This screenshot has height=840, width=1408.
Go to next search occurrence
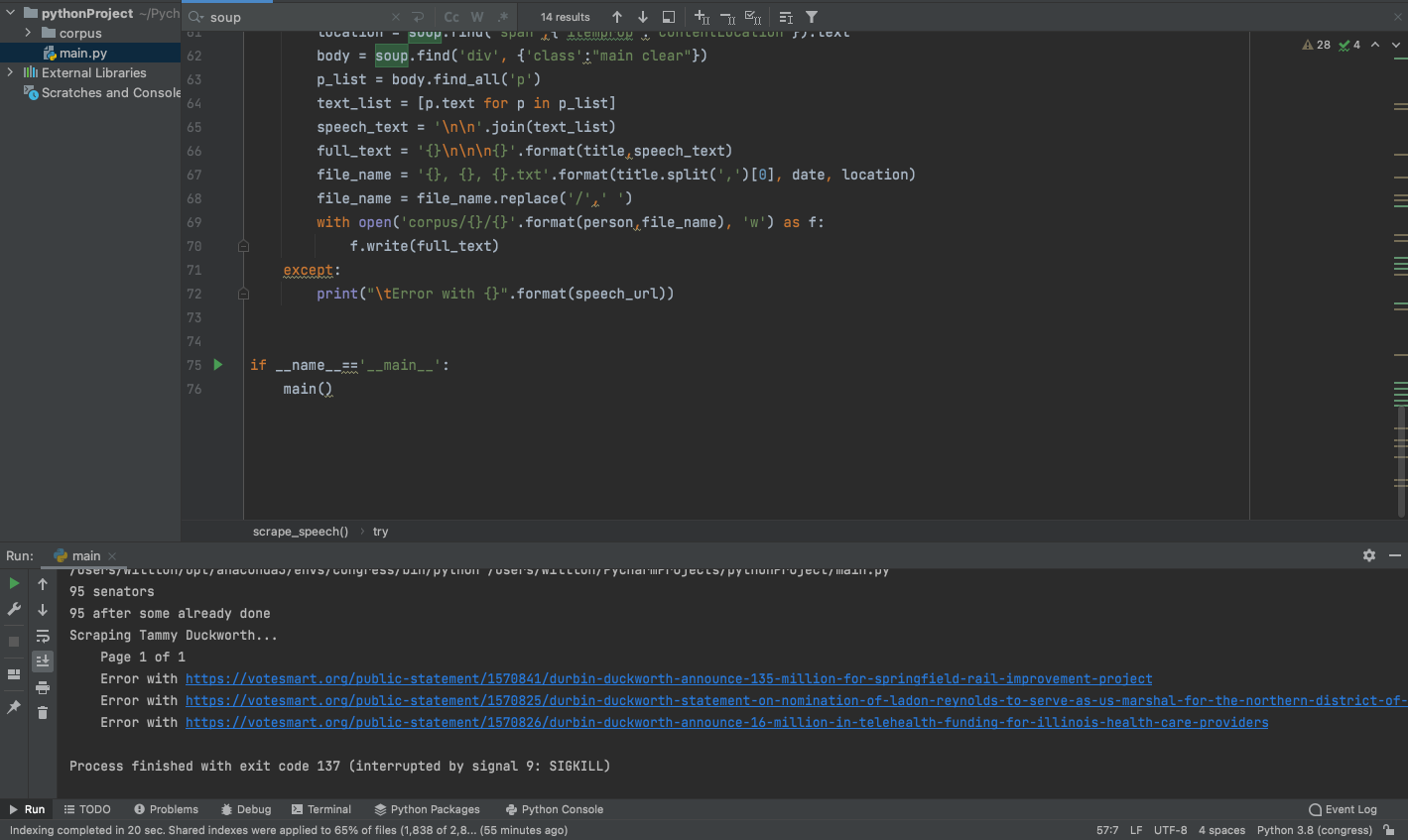point(643,17)
